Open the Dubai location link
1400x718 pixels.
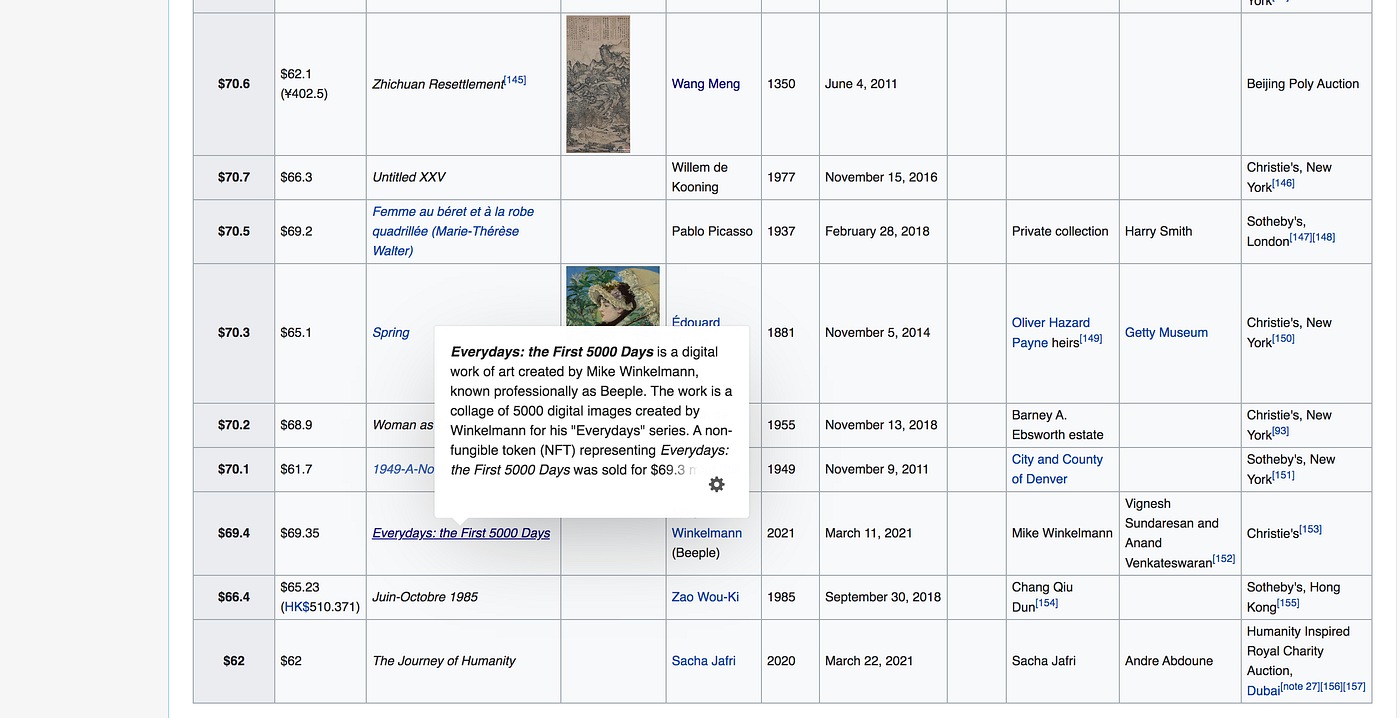[1264, 691]
